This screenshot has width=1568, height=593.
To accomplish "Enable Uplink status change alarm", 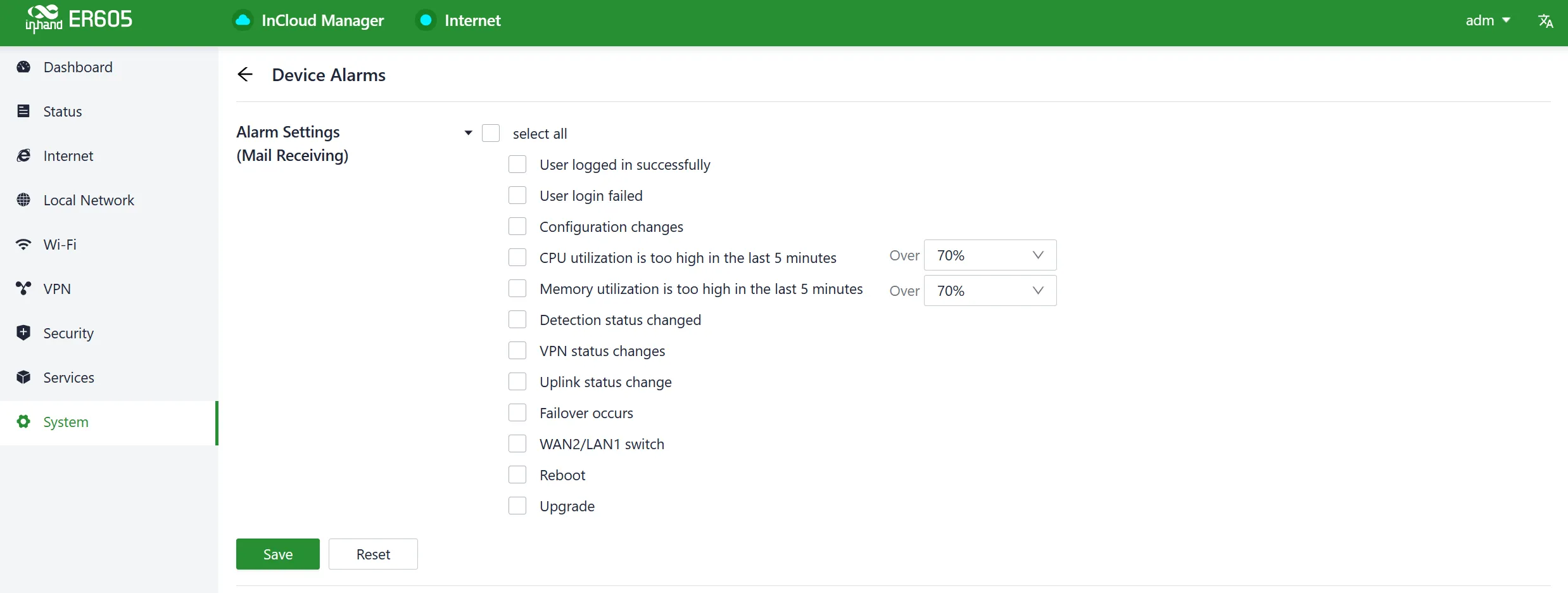I will (x=517, y=381).
